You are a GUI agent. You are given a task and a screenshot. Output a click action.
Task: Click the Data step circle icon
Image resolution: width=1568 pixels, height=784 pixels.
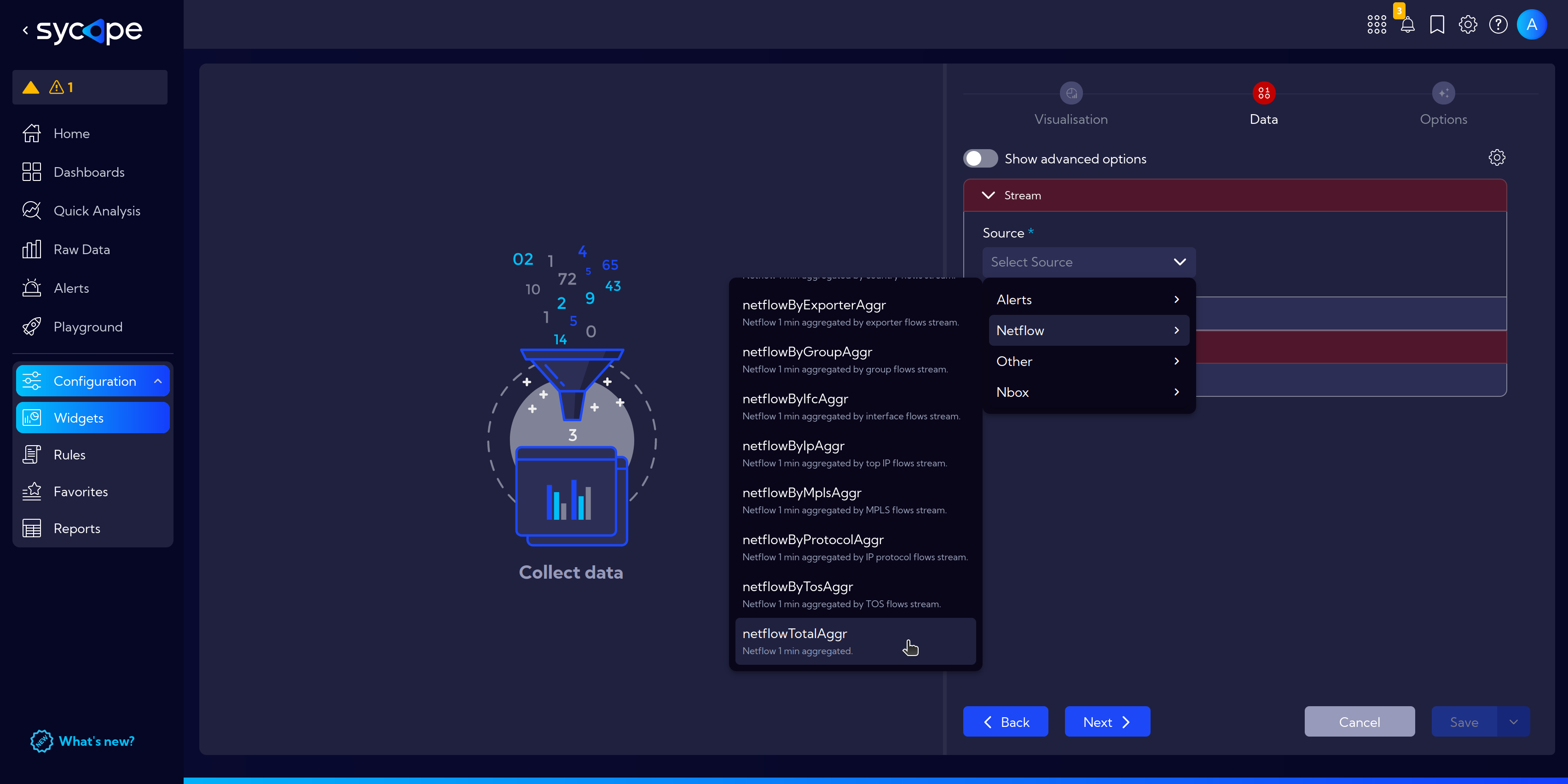(1264, 93)
